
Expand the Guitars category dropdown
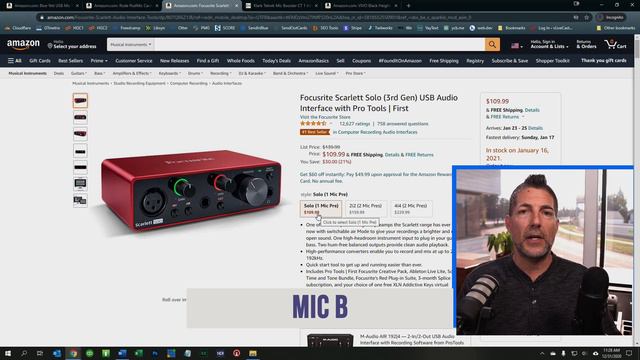[x=79, y=73]
